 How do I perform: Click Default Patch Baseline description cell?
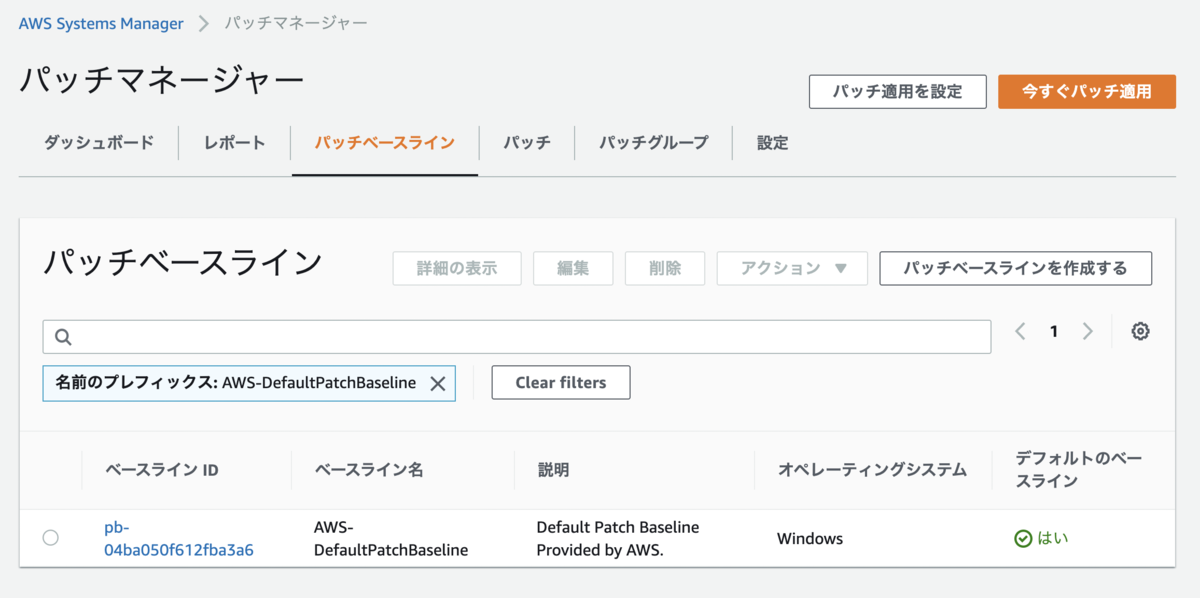pos(618,538)
